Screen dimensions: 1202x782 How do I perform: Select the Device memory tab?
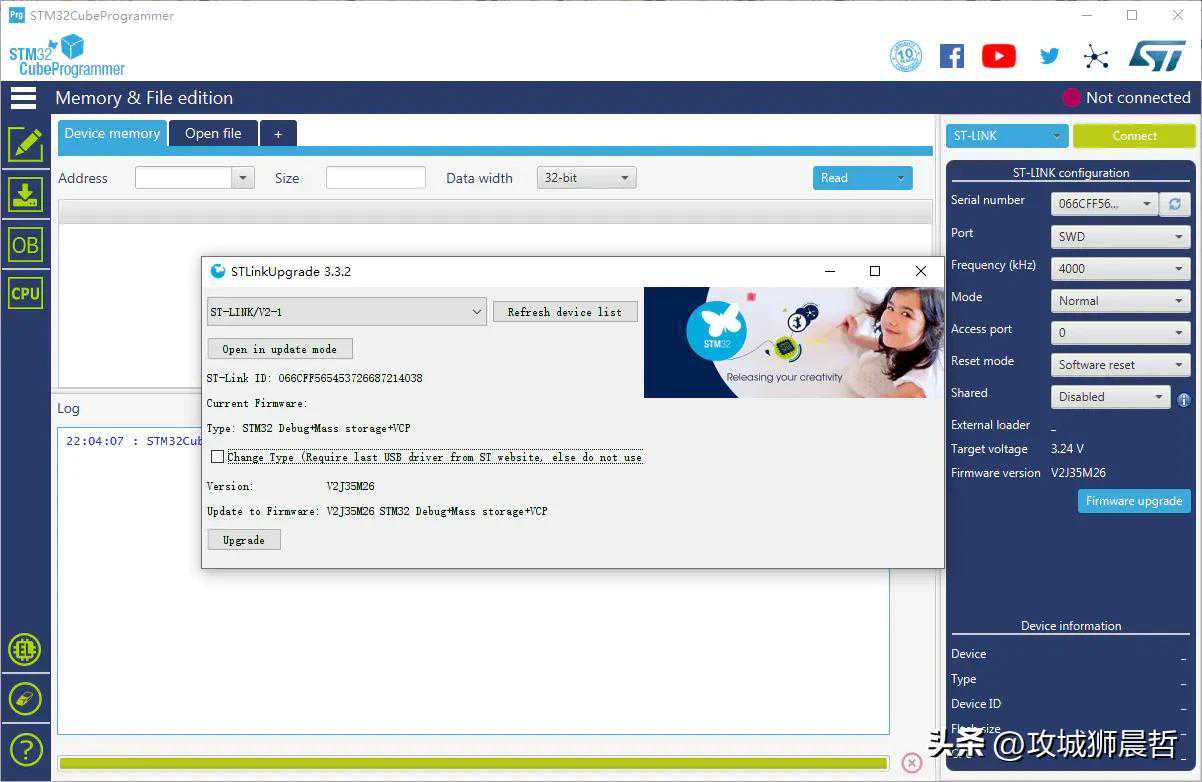[112, 133]
